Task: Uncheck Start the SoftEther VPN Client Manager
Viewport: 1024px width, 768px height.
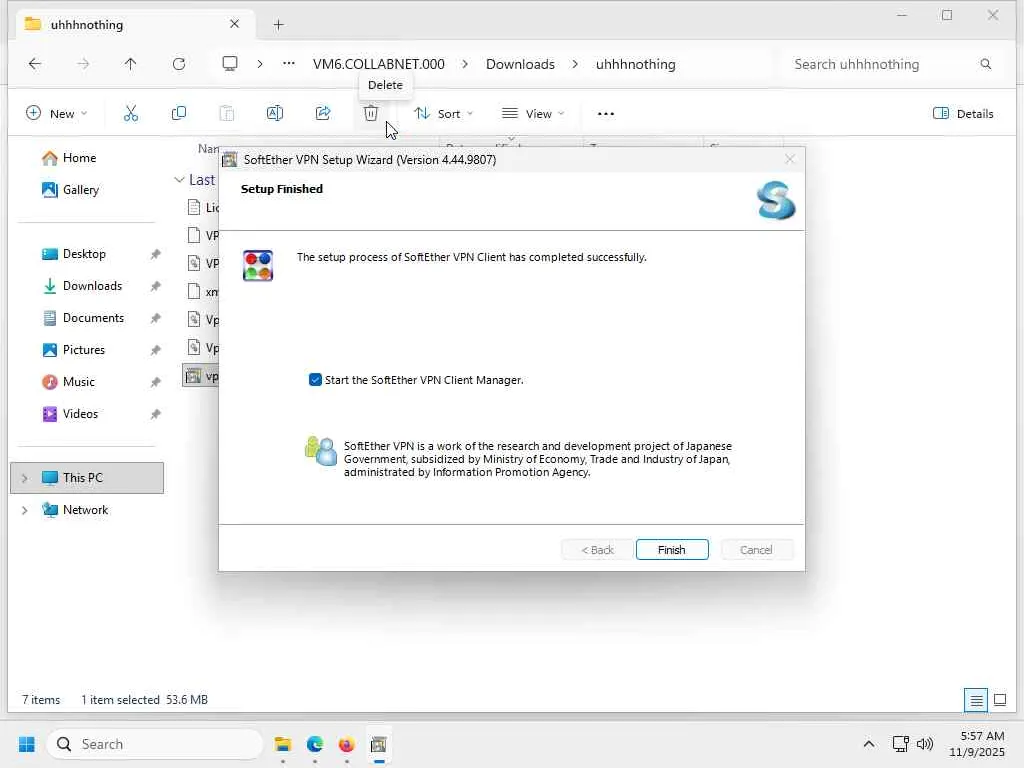Action: tap(315, 380)
